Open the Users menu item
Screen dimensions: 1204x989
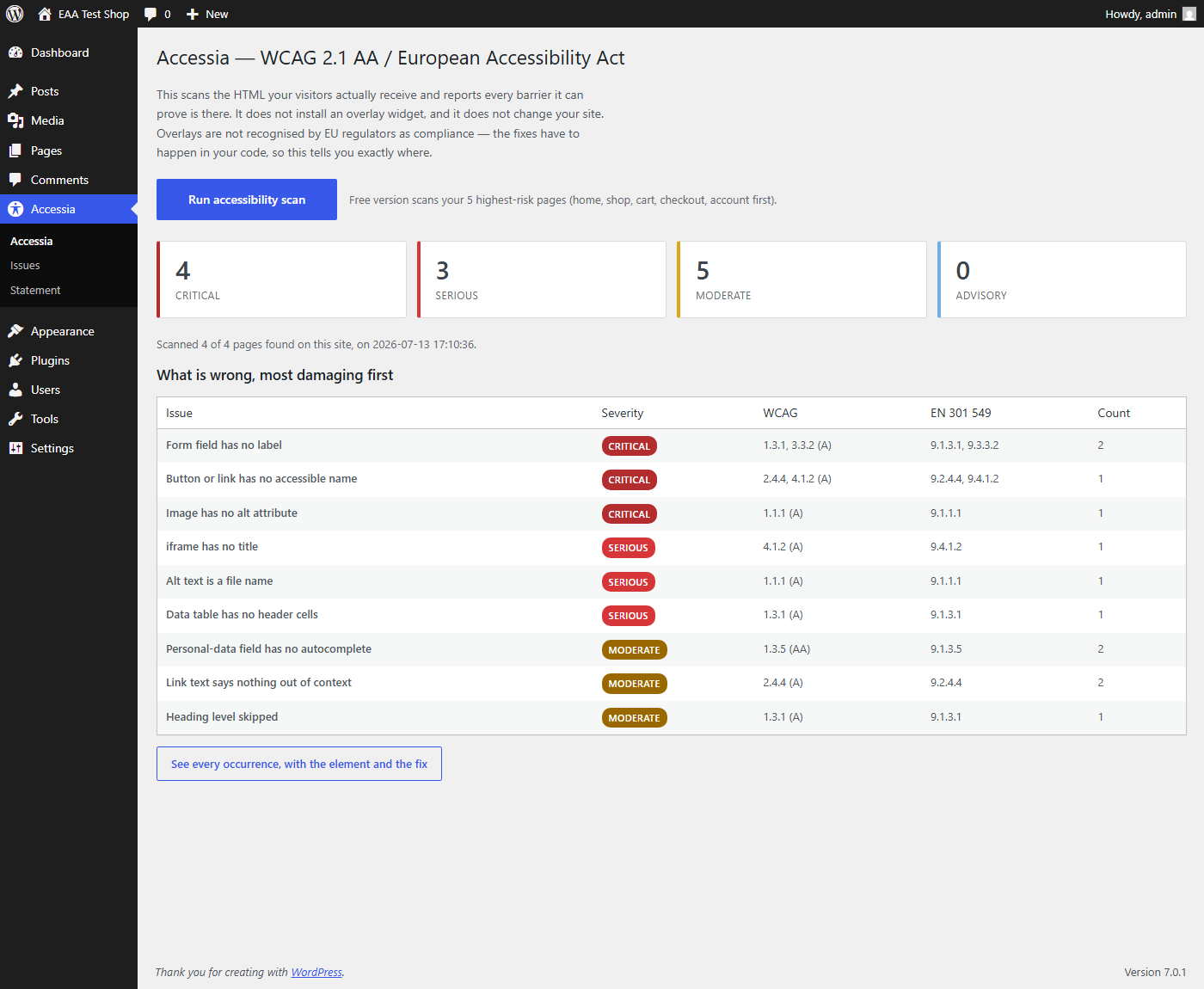(x=69, y=390)
